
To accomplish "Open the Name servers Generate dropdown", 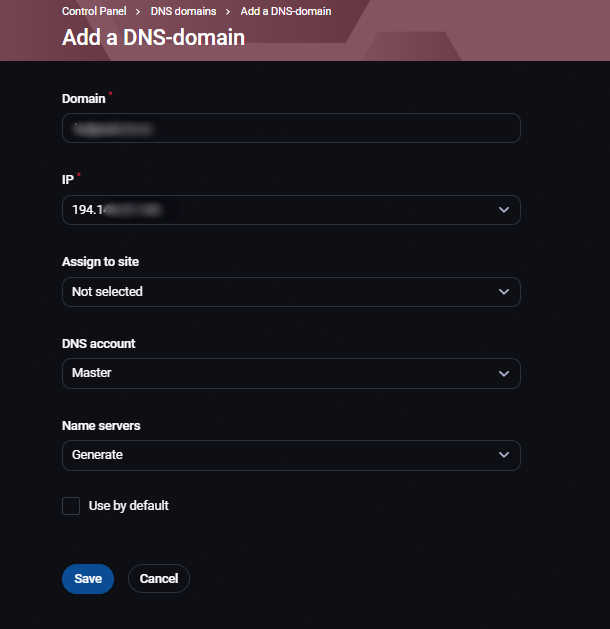I will click(x=280, y=455).
